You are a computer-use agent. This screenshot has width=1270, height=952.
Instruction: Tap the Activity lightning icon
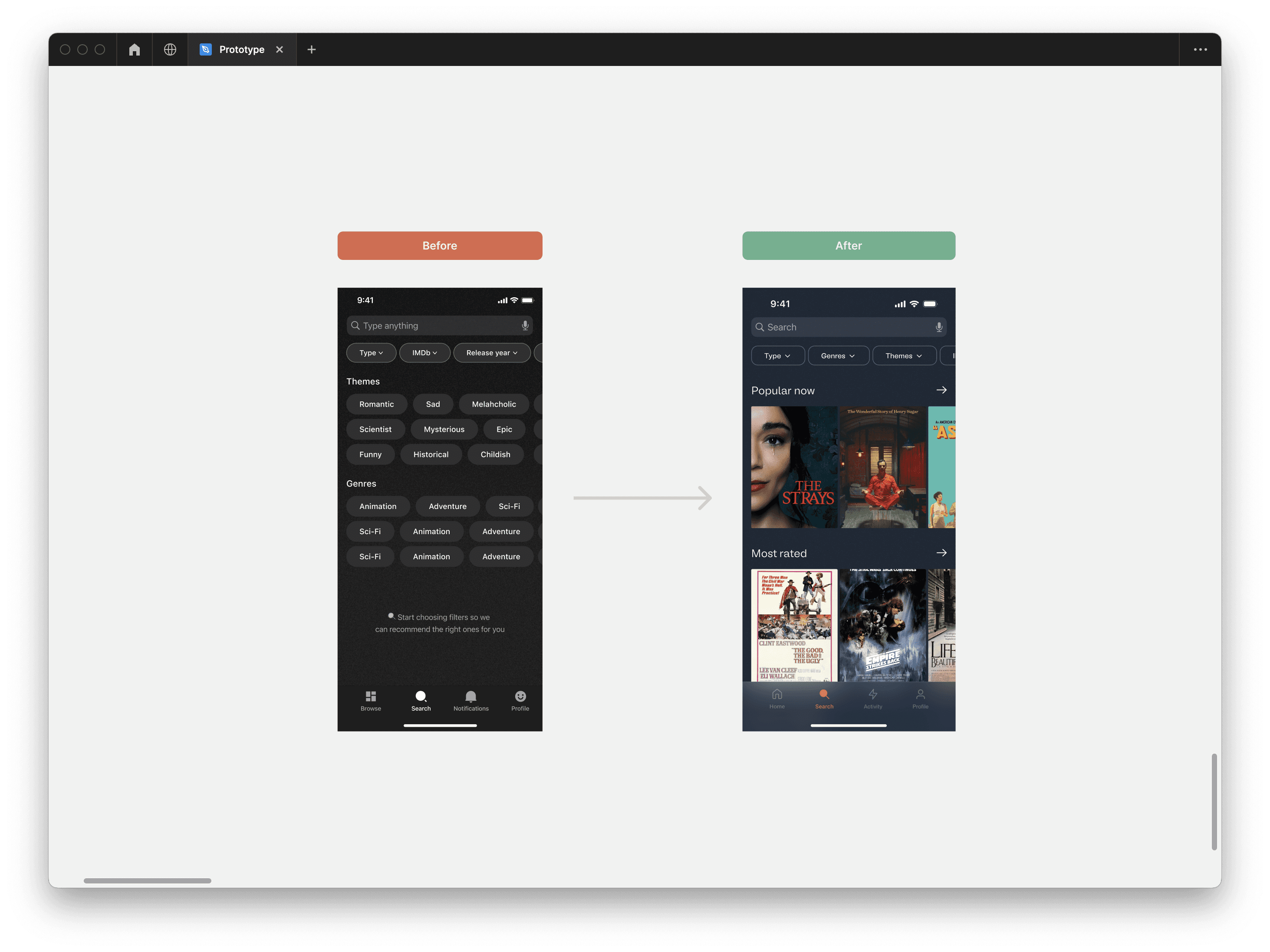[x=873, y=695]
